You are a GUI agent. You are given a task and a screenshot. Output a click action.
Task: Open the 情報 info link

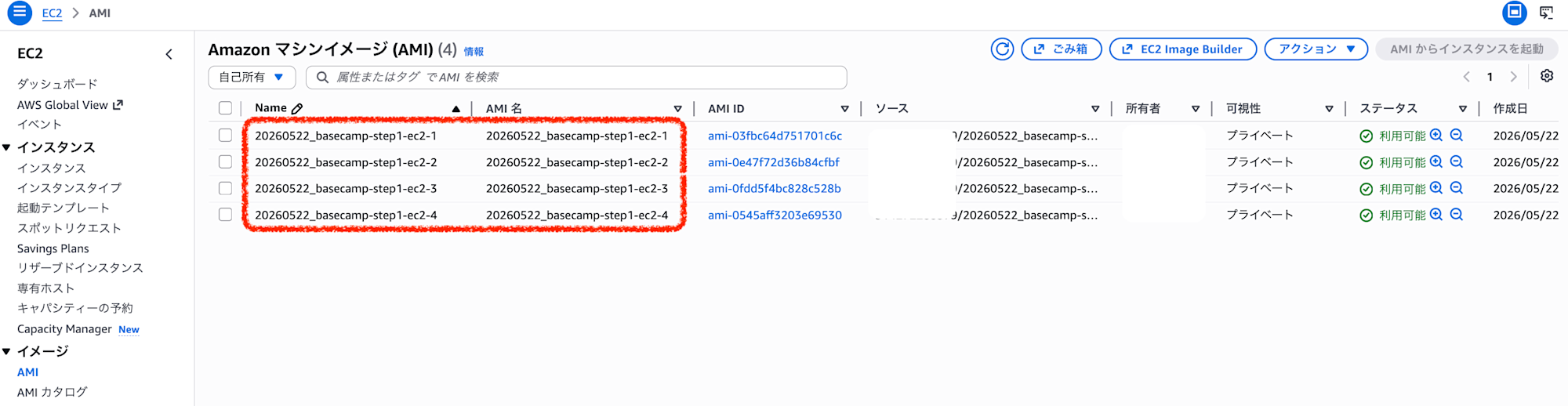pyautogui.click(x=474, y=52)
